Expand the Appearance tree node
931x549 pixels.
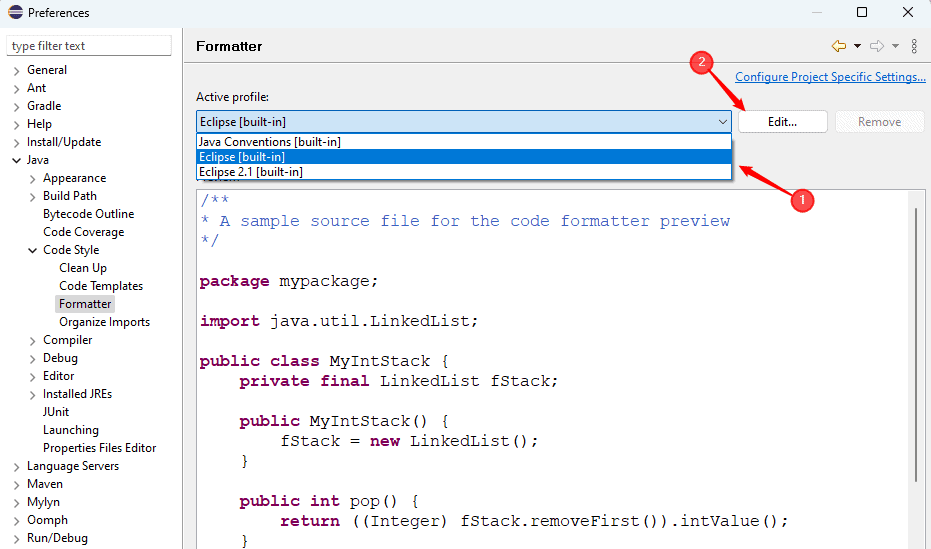tap(32, 178)
